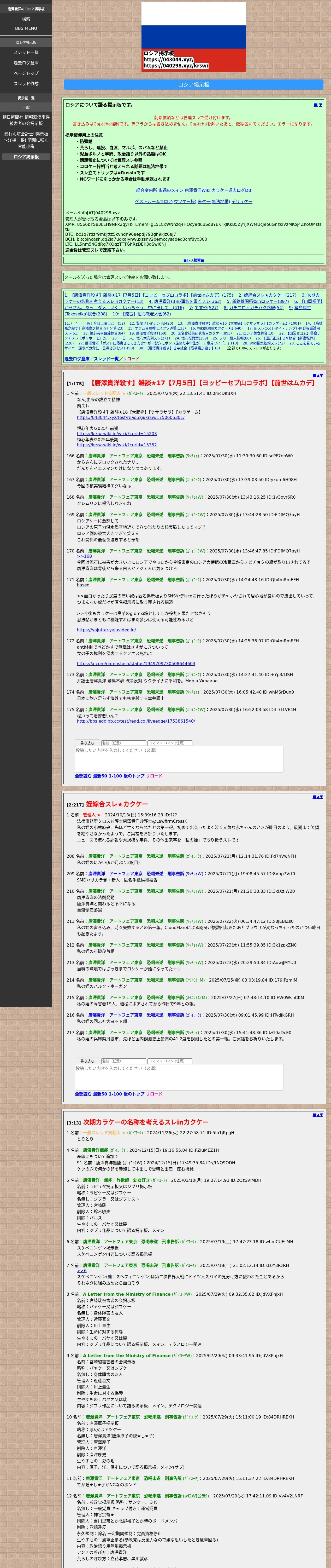Click 管理人 ★ name in thread 2 post 1

(x=92, y=815)
